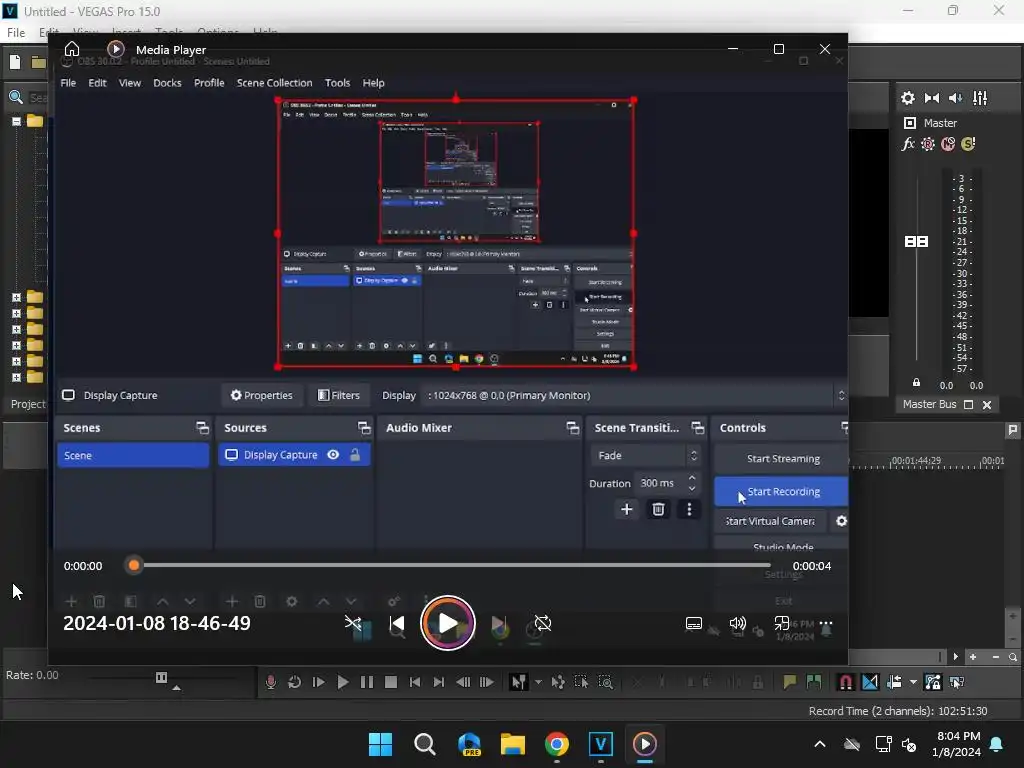Open Master Bus audio properties gear
Screen dimensions: 1024x768
pyautogui.click(x=908, y=98)
